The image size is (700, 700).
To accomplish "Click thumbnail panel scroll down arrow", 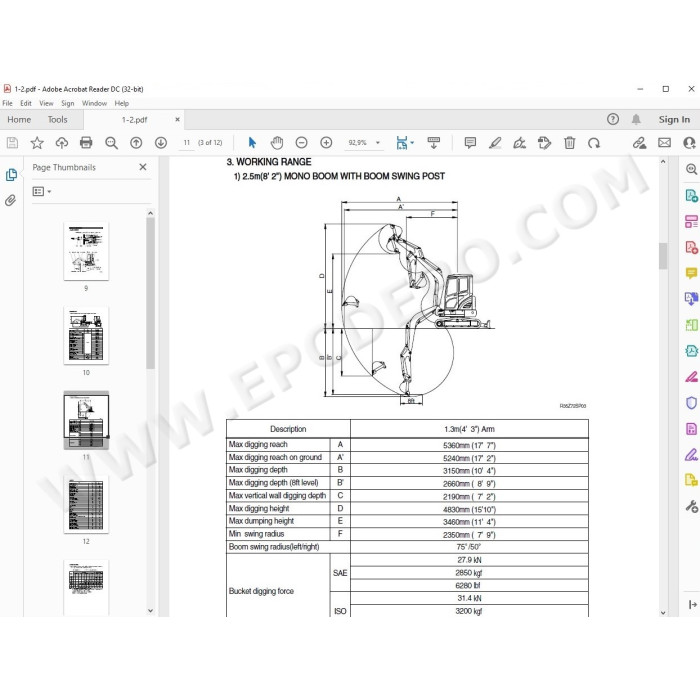I will (150, 610).
